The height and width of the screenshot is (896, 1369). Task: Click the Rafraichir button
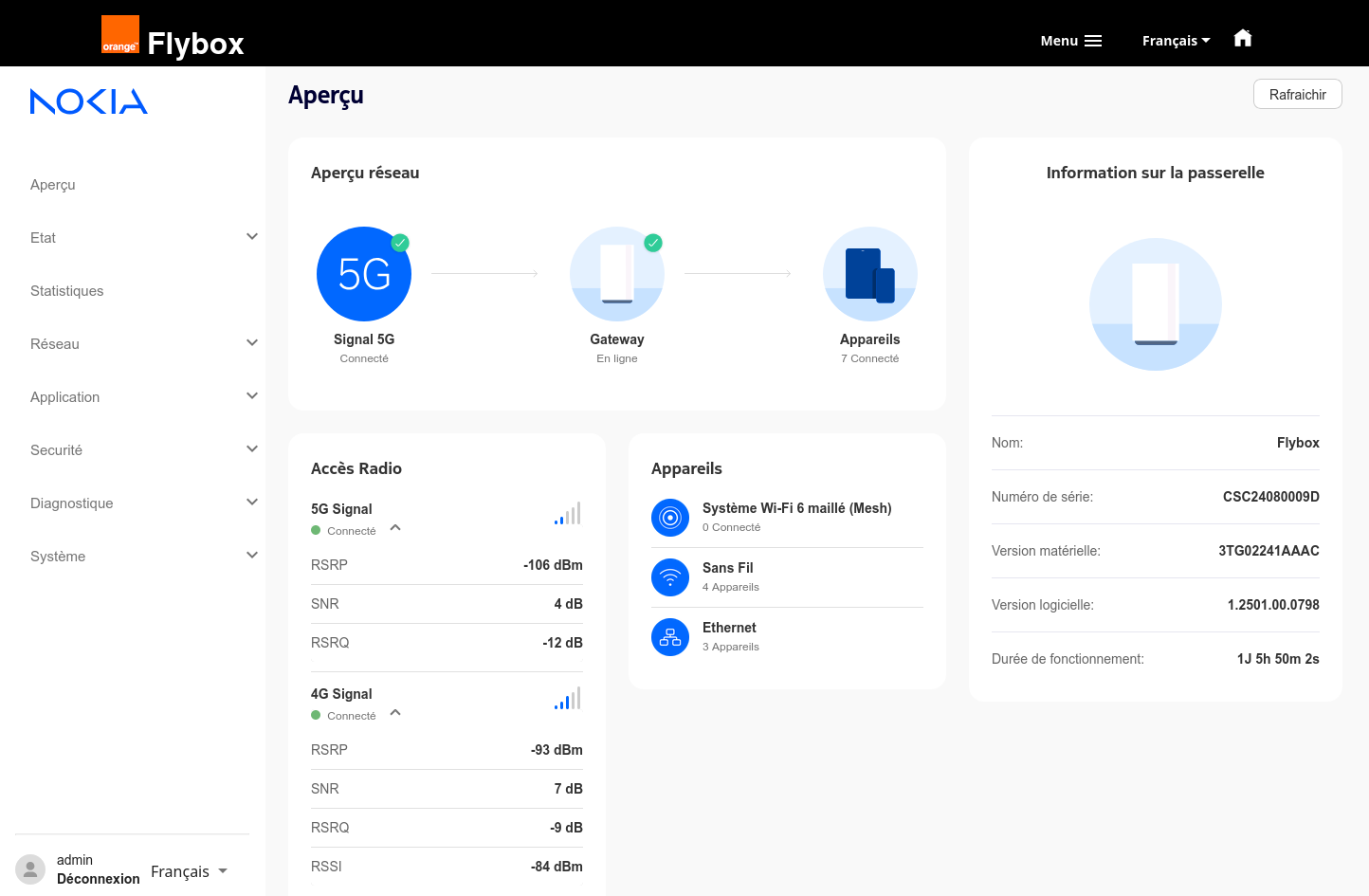1298,94
